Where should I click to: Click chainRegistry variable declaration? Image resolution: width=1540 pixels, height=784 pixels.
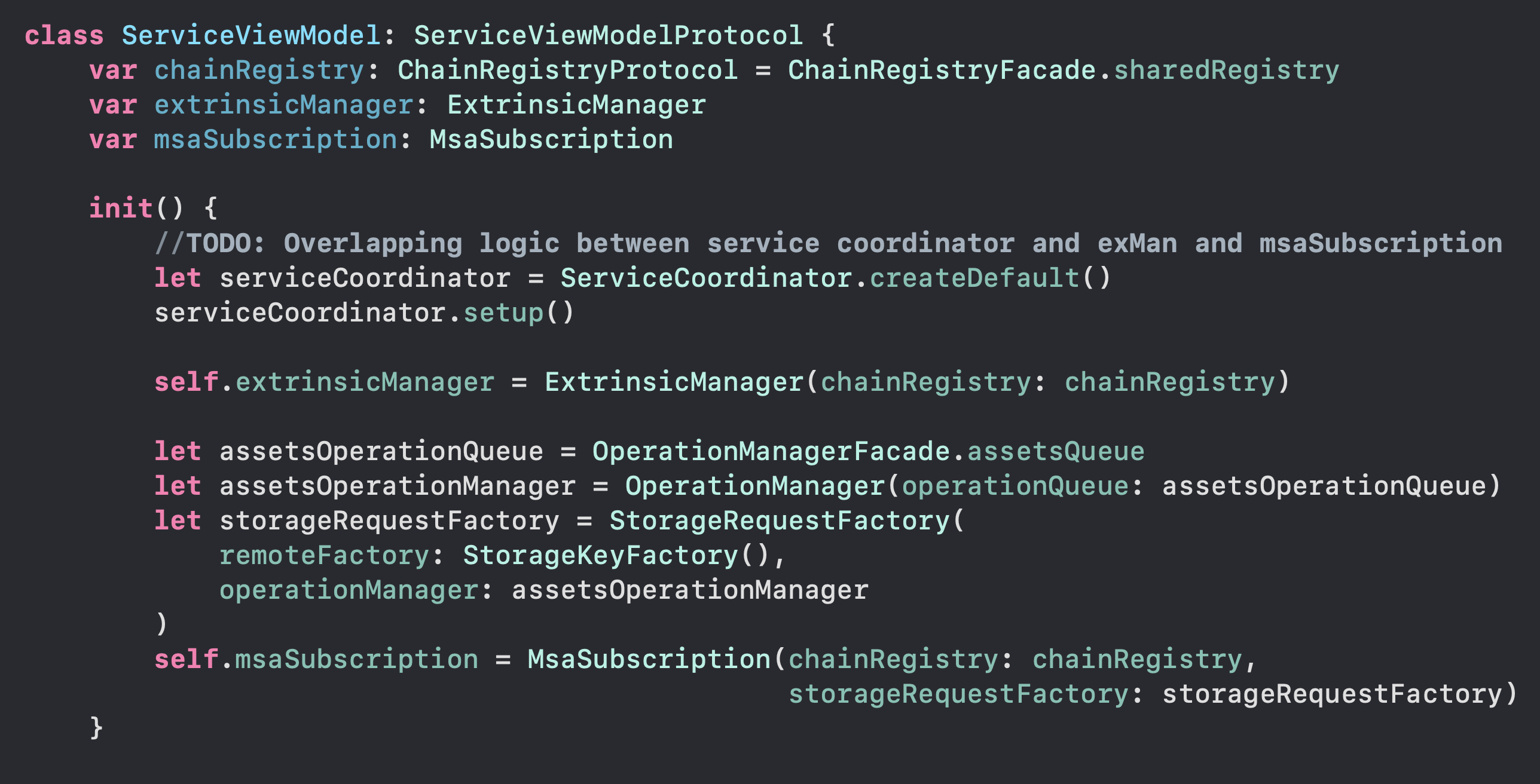259,70
